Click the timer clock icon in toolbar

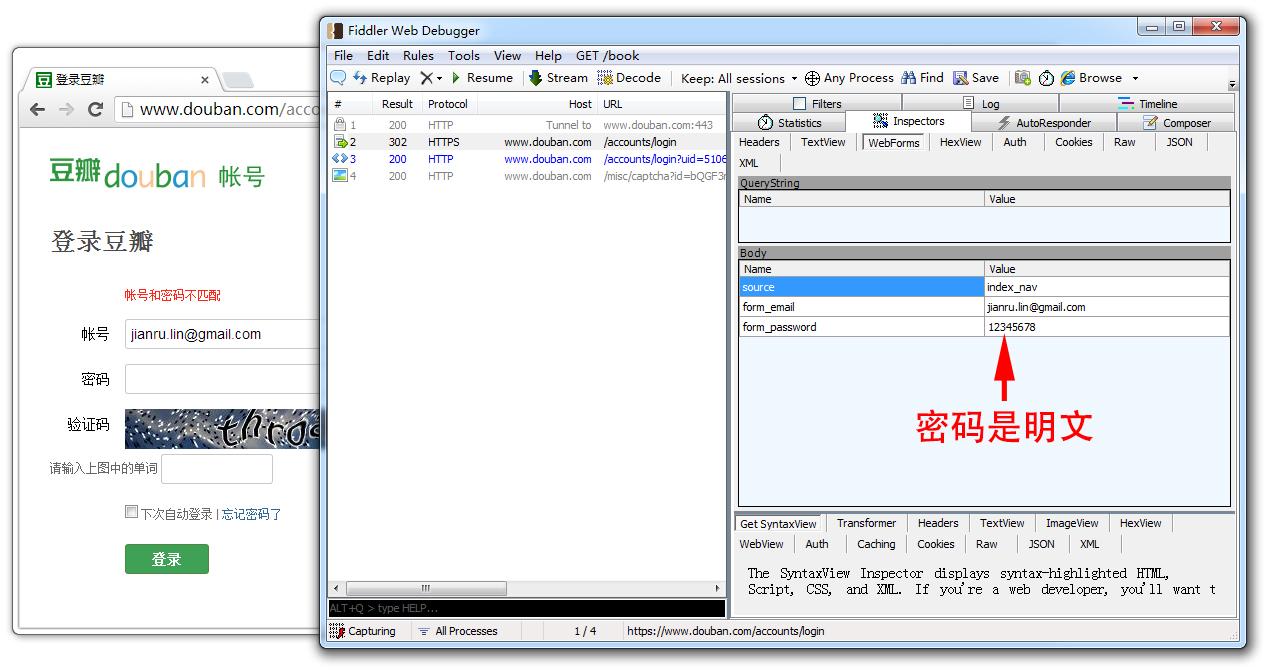coord(1046,78)
